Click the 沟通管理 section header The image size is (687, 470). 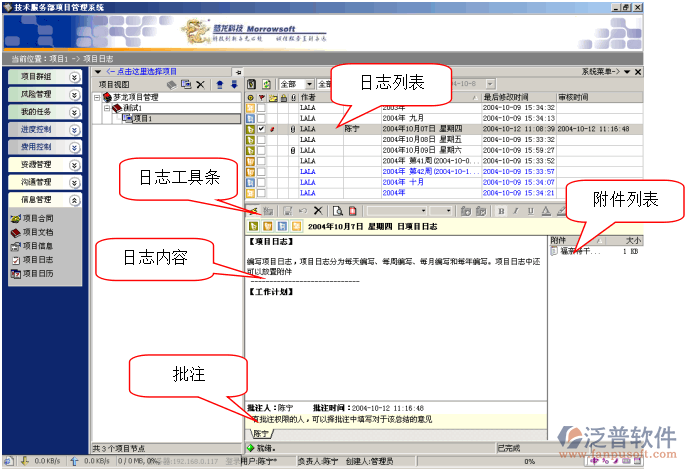(44, 182)
